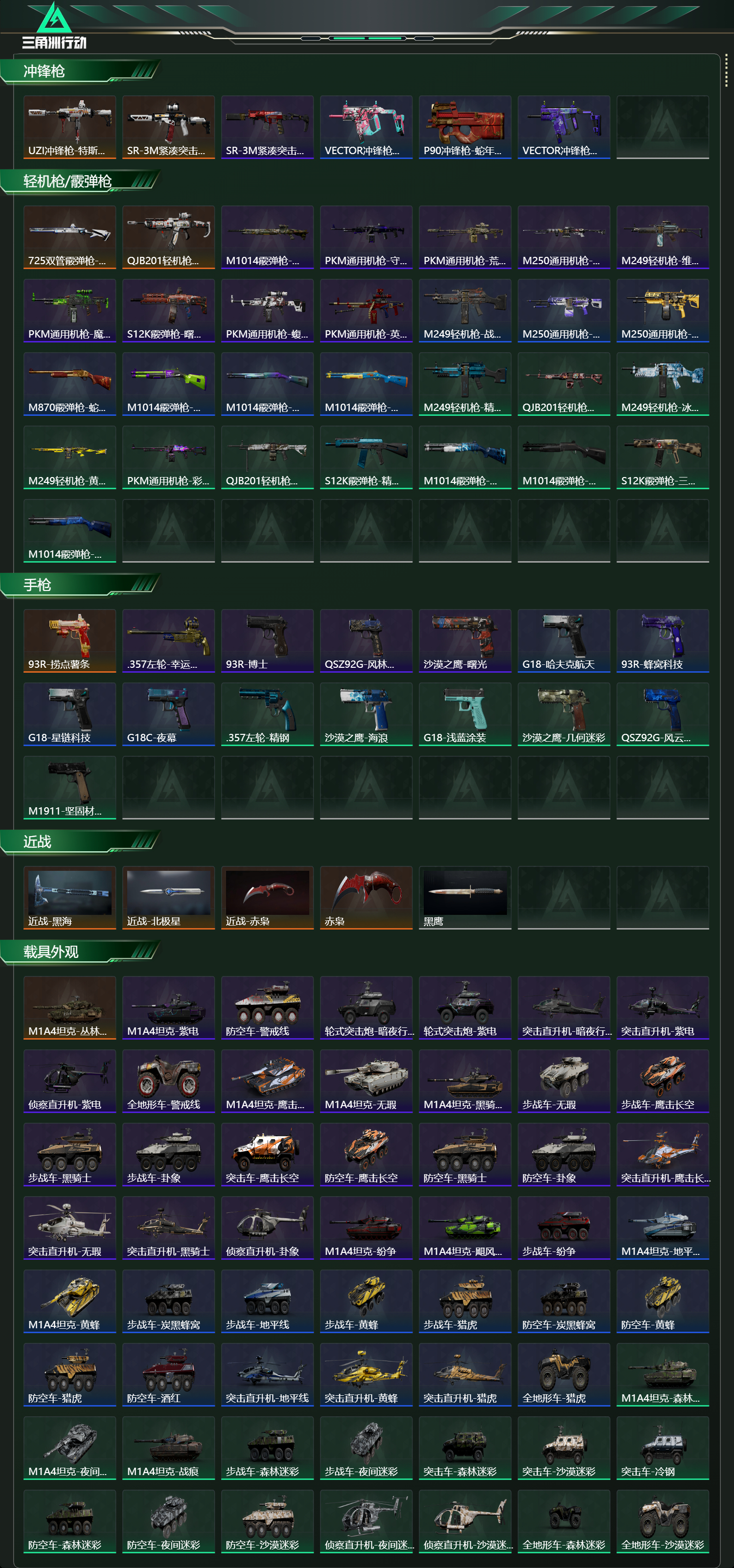Select the G18-浅蓝涂装 pistol skin
Image resolution: width=734 pixels, height=1568 pixels.
(x=465, y=714)
